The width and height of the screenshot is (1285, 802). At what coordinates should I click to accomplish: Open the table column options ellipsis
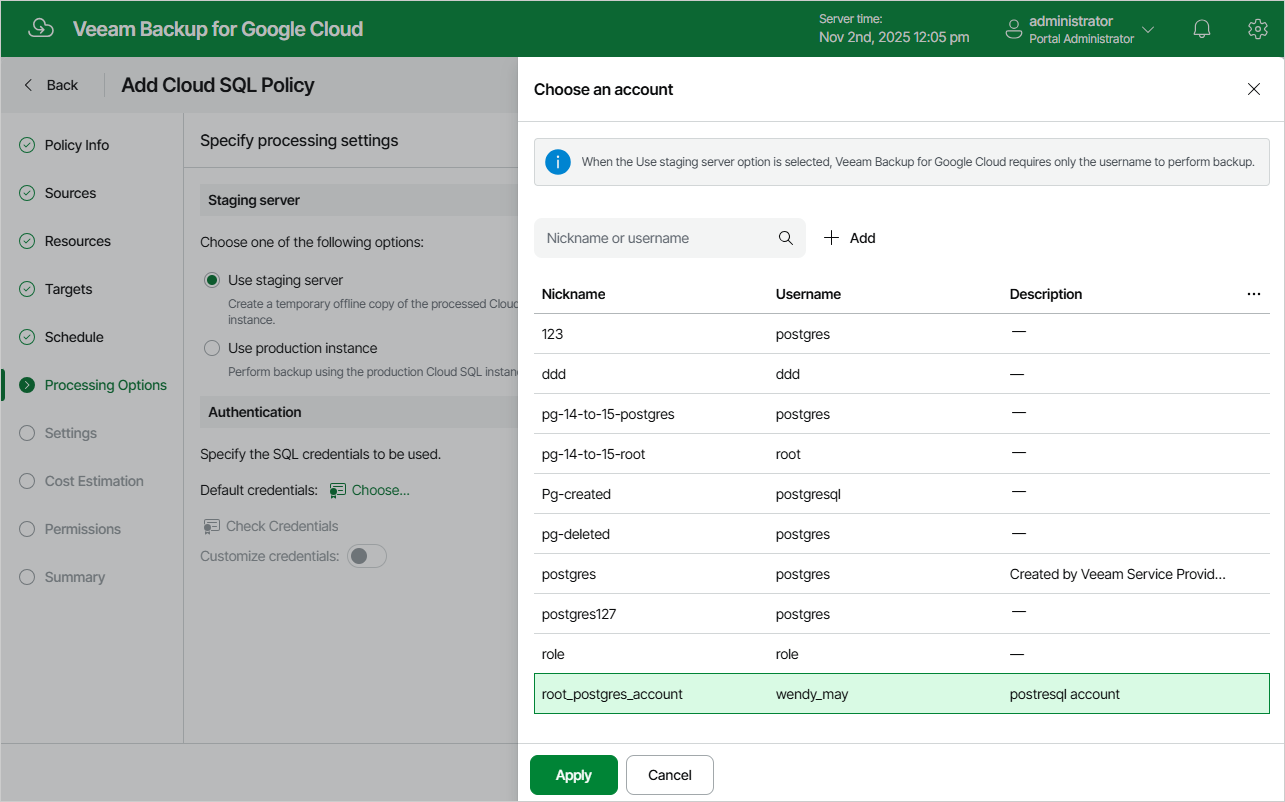1254,294
